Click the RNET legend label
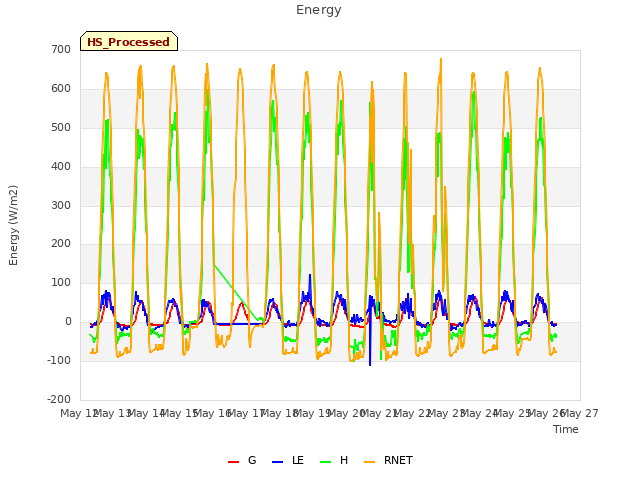 point(398,460)
